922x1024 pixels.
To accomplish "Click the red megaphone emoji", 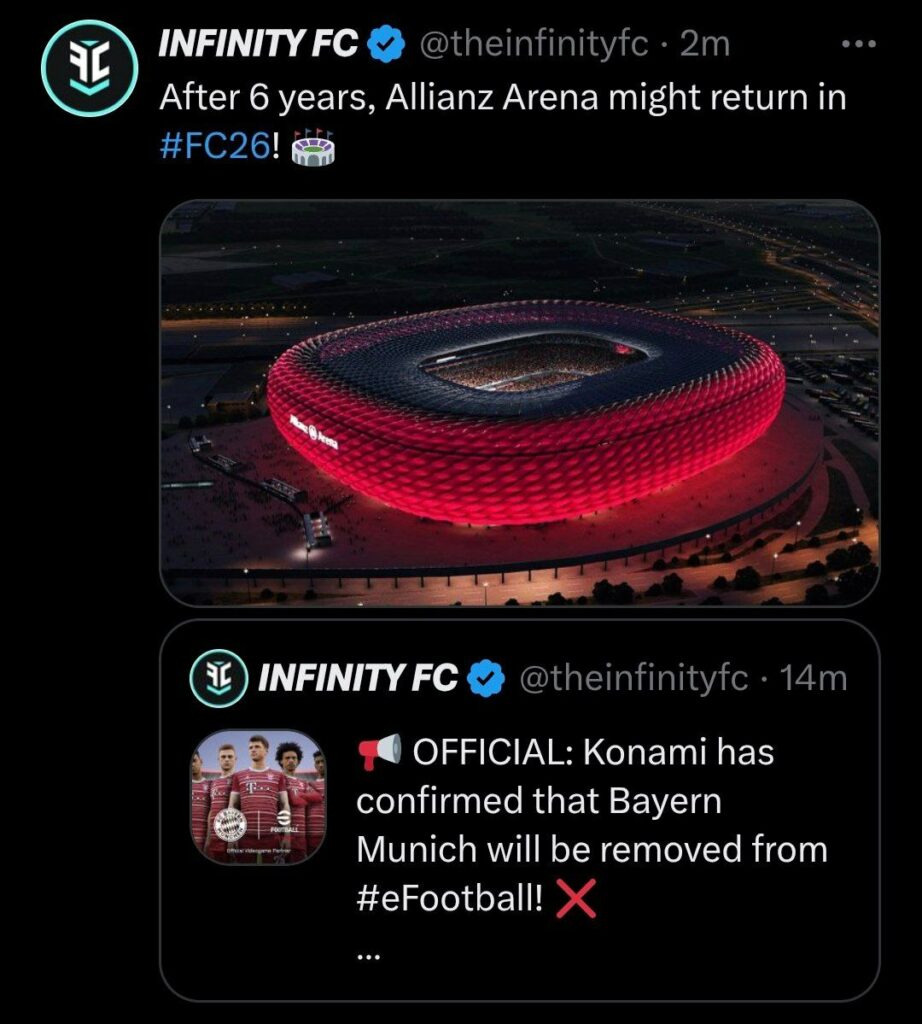I will click(379, 751).
